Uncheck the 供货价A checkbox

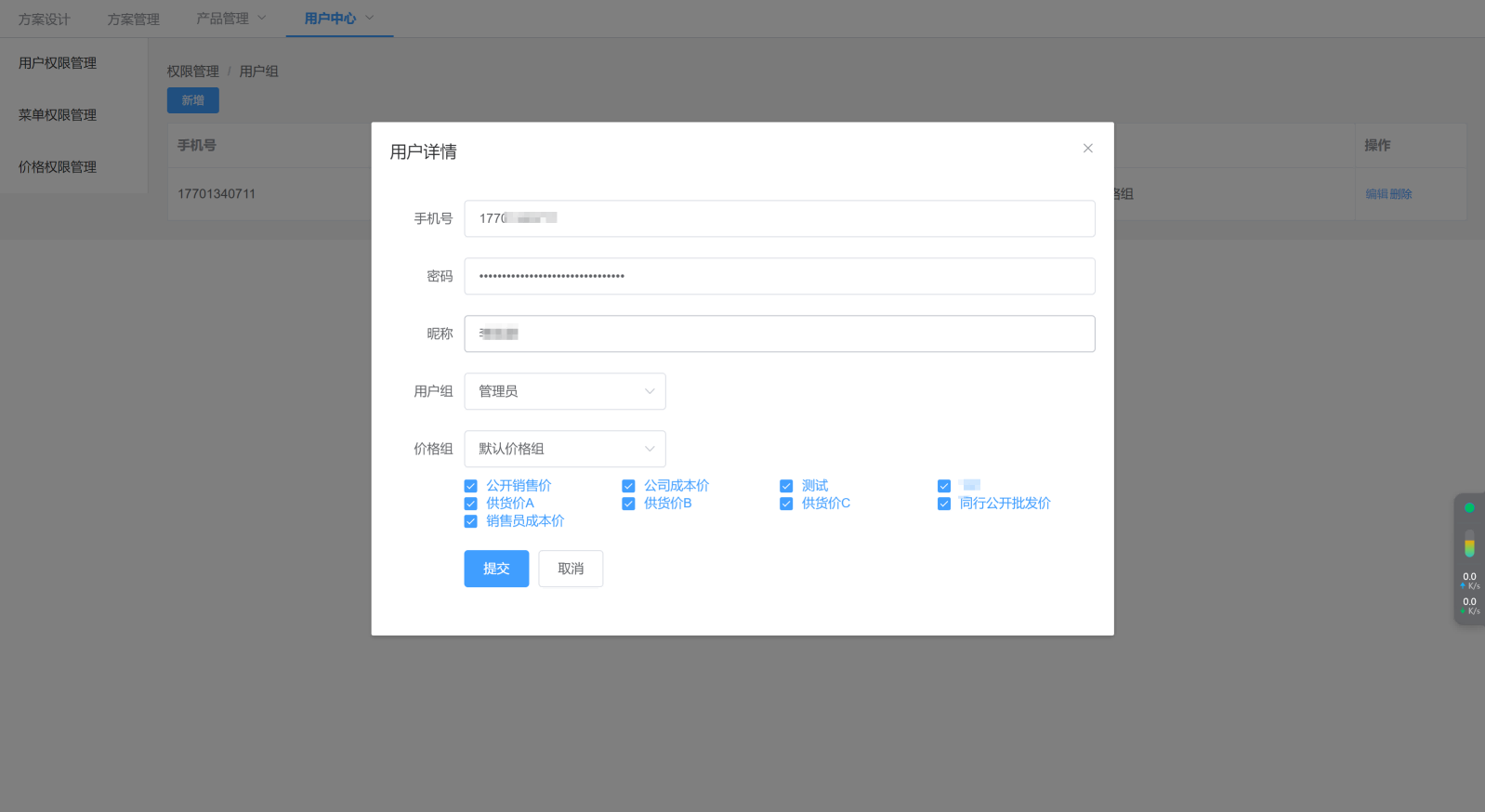[x=471, y=504]
